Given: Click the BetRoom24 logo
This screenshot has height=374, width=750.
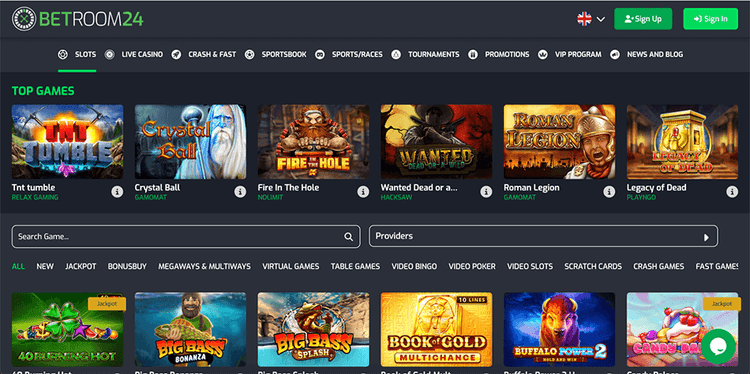Looking at the screenshot, I should pyautogui.click(x=77, y=19).
